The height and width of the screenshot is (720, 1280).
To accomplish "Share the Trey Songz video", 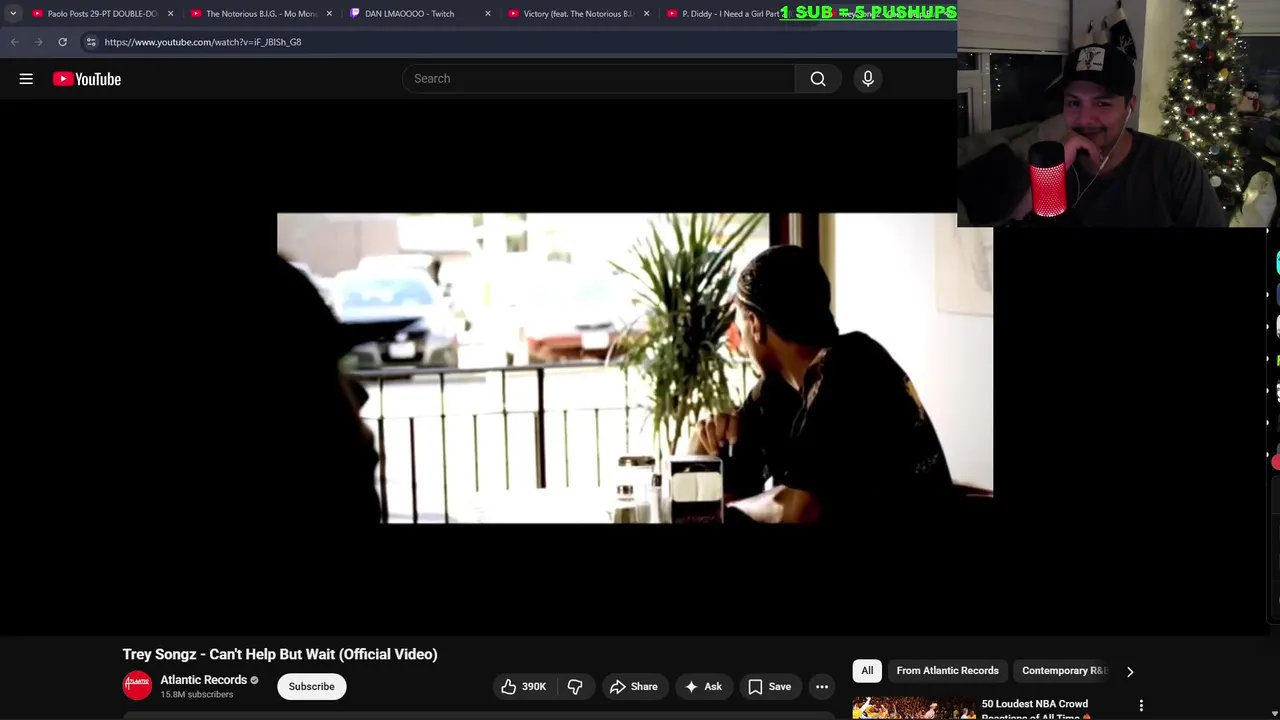I will click(x=634, y=687).
